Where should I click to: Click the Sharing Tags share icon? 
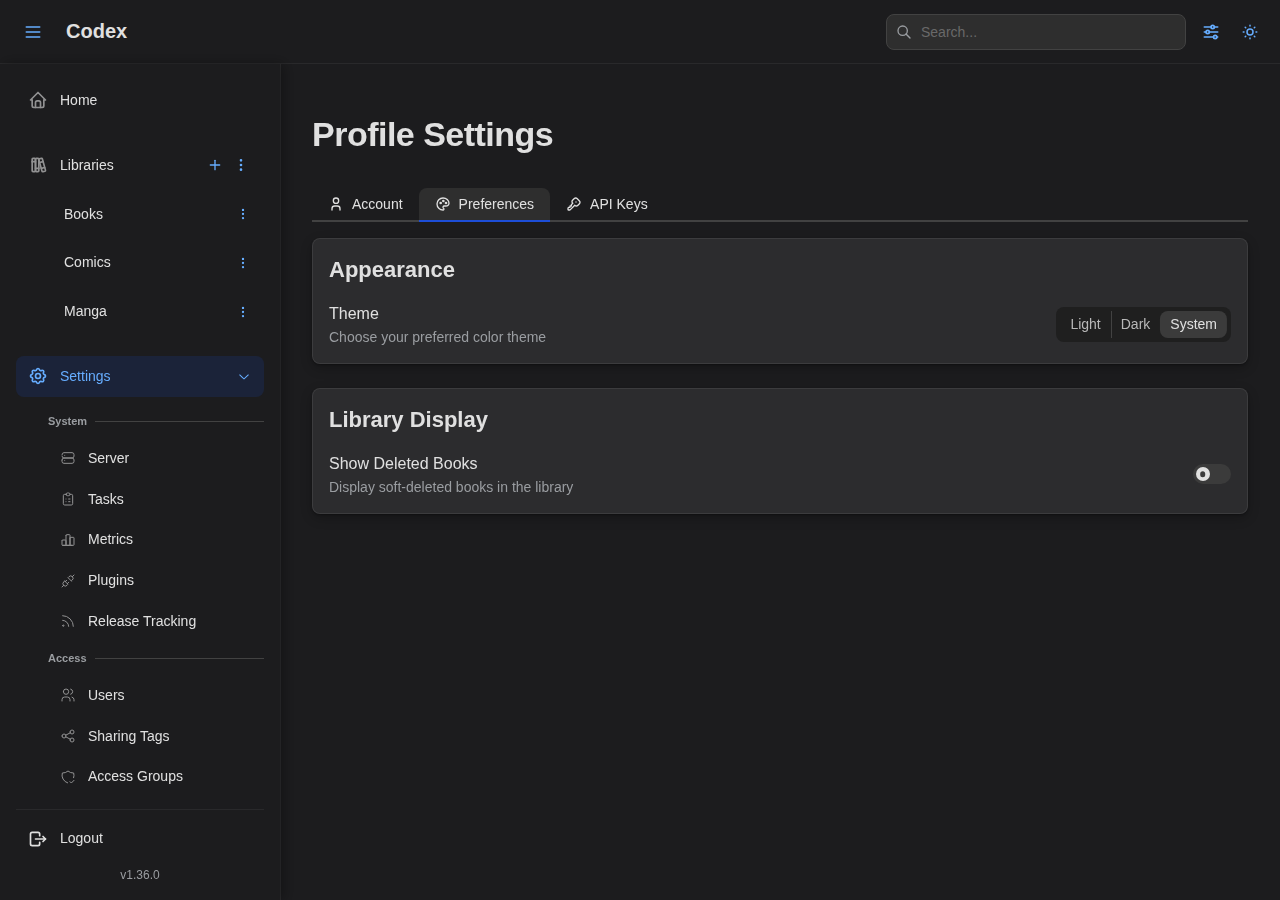coord(68,736)
